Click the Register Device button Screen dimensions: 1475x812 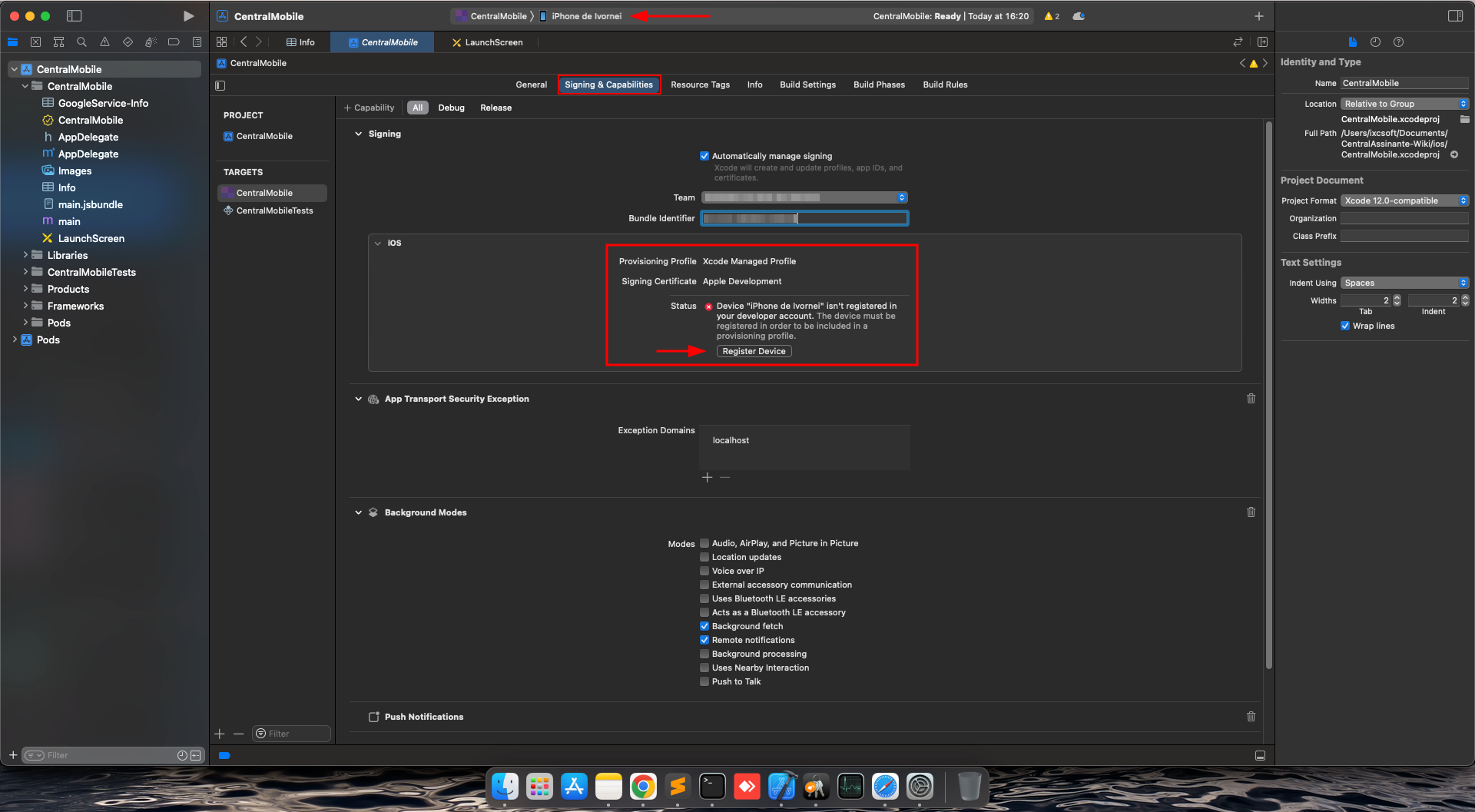coord(754,351)
